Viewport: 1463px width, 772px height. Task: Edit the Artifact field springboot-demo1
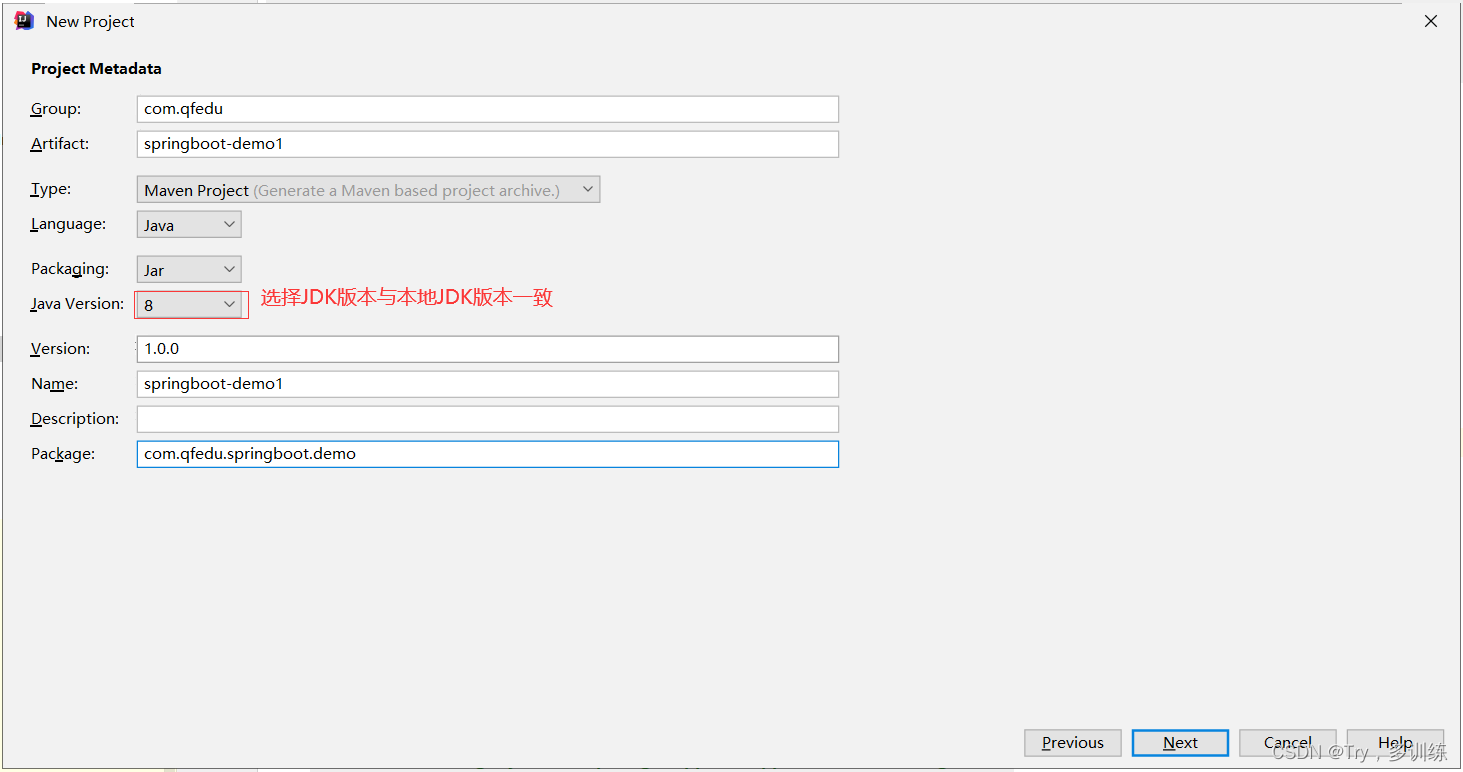click(x=488, y=144)
